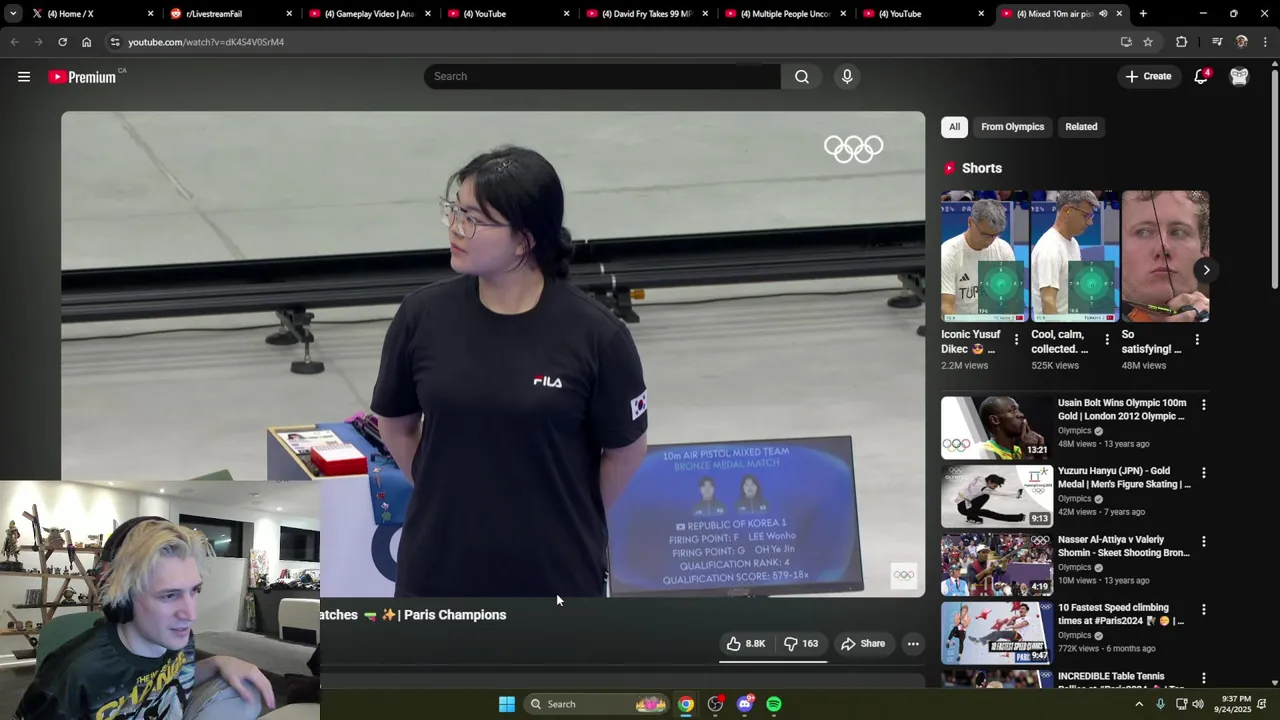Screen dimensions: 1280x720
Task: Open Yuzuru Hanyu Gold Medal video title
Action: pyautogui.click(x=1124, y=478)
